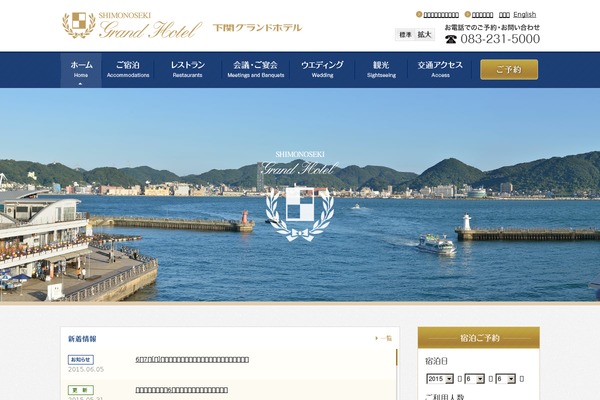This screenshot has width=600, height=400.
Task: Open the news item dated 2015.06.05
Action: (x=192, y=360)
